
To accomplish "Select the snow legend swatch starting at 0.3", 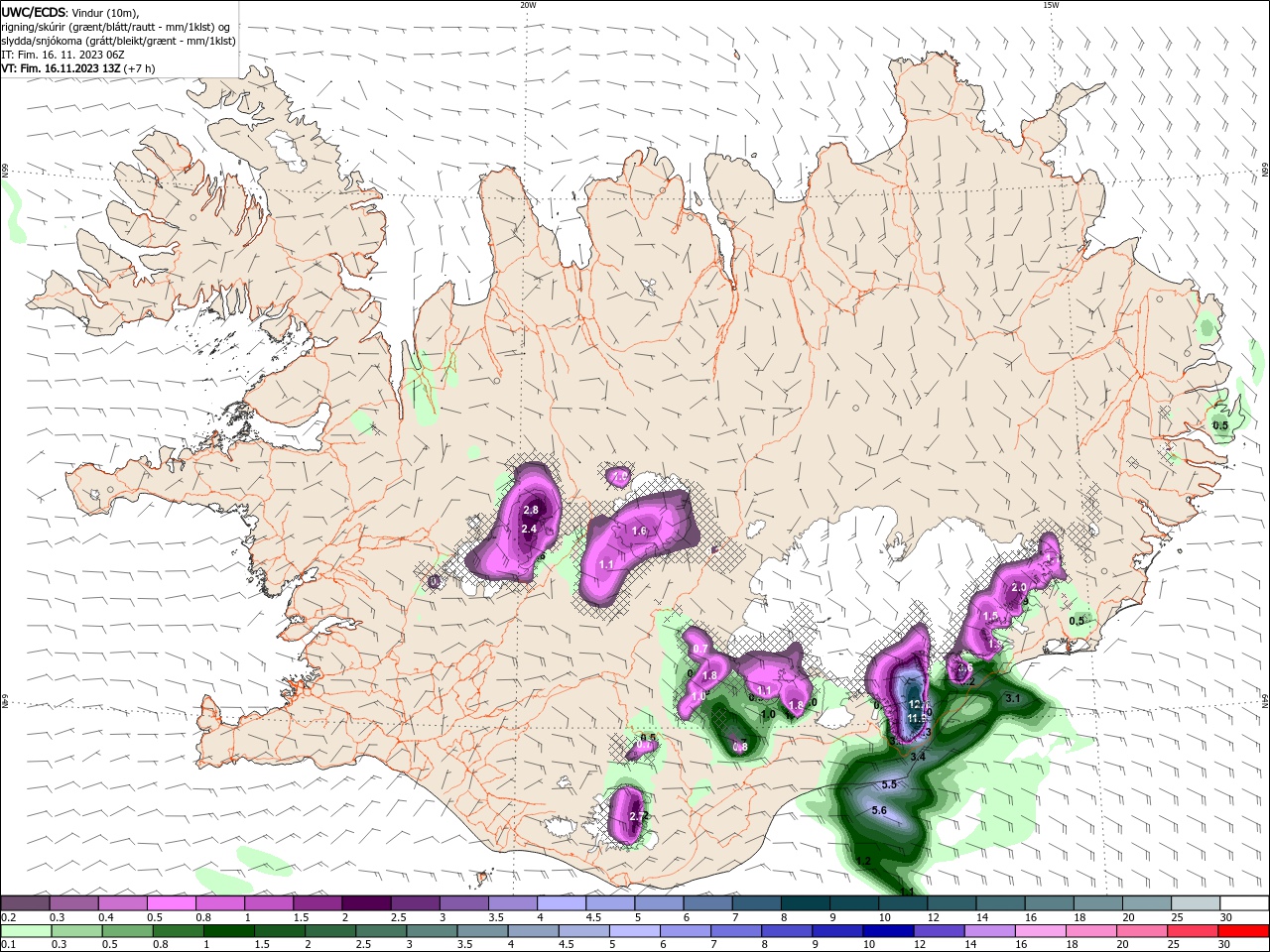I will (74, 903).
